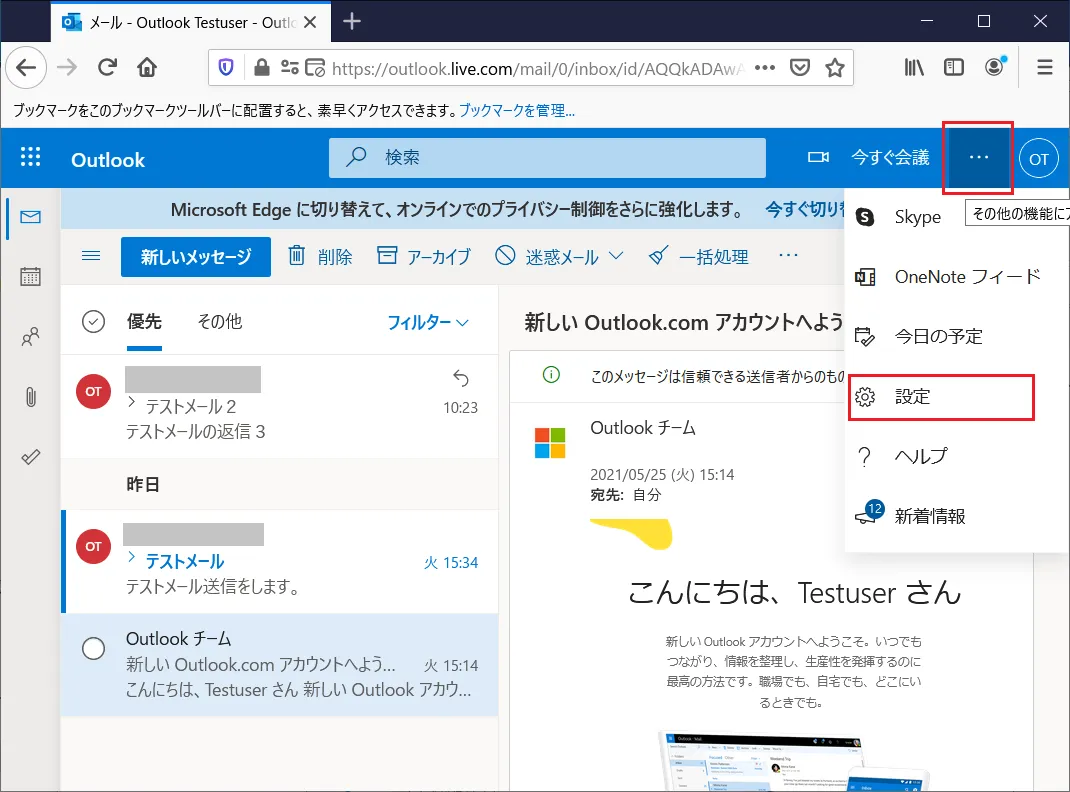This screenshot has height=792, width=1070.
Task: Click the sender 宛先: 自分 text
Action: tap(626, 495)
